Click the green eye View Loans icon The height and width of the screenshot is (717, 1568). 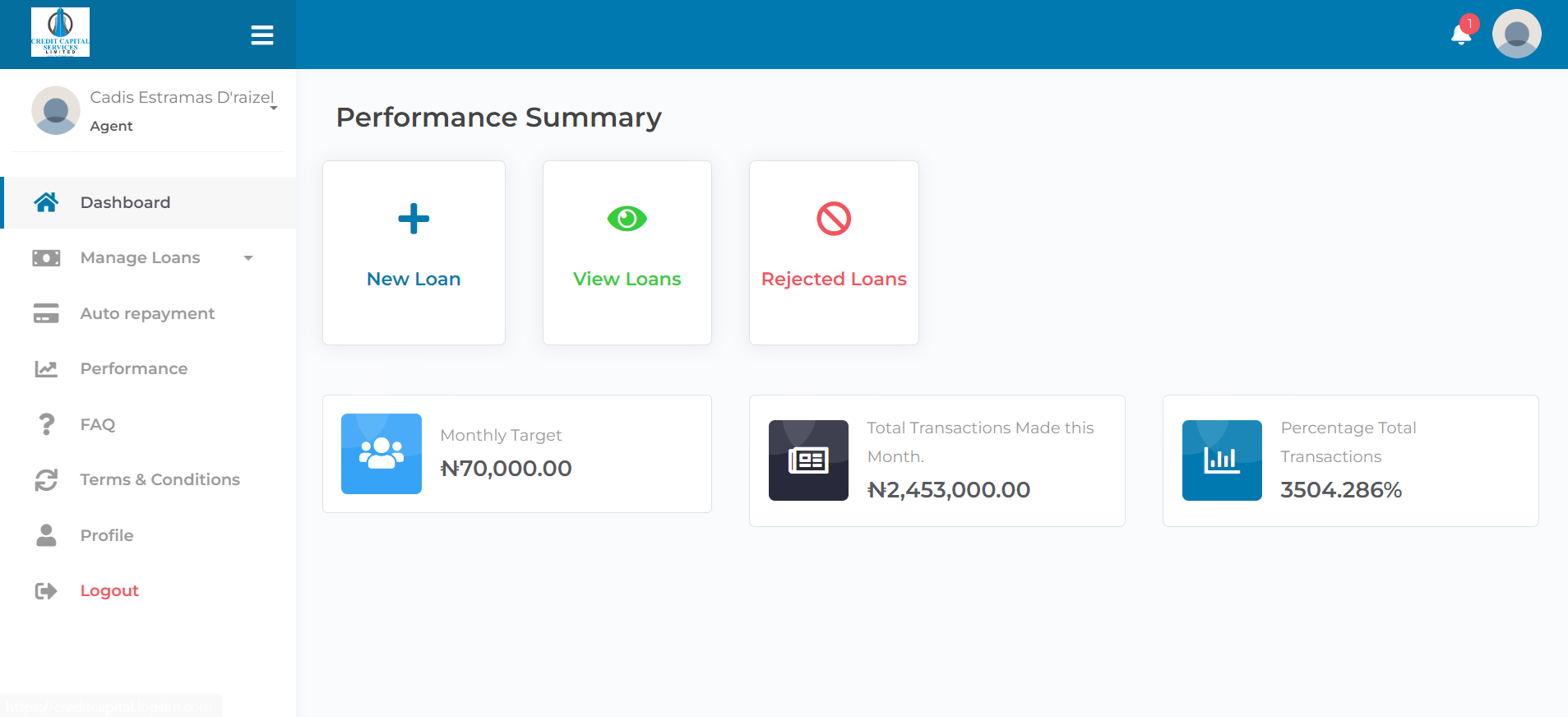click(627, 219)
